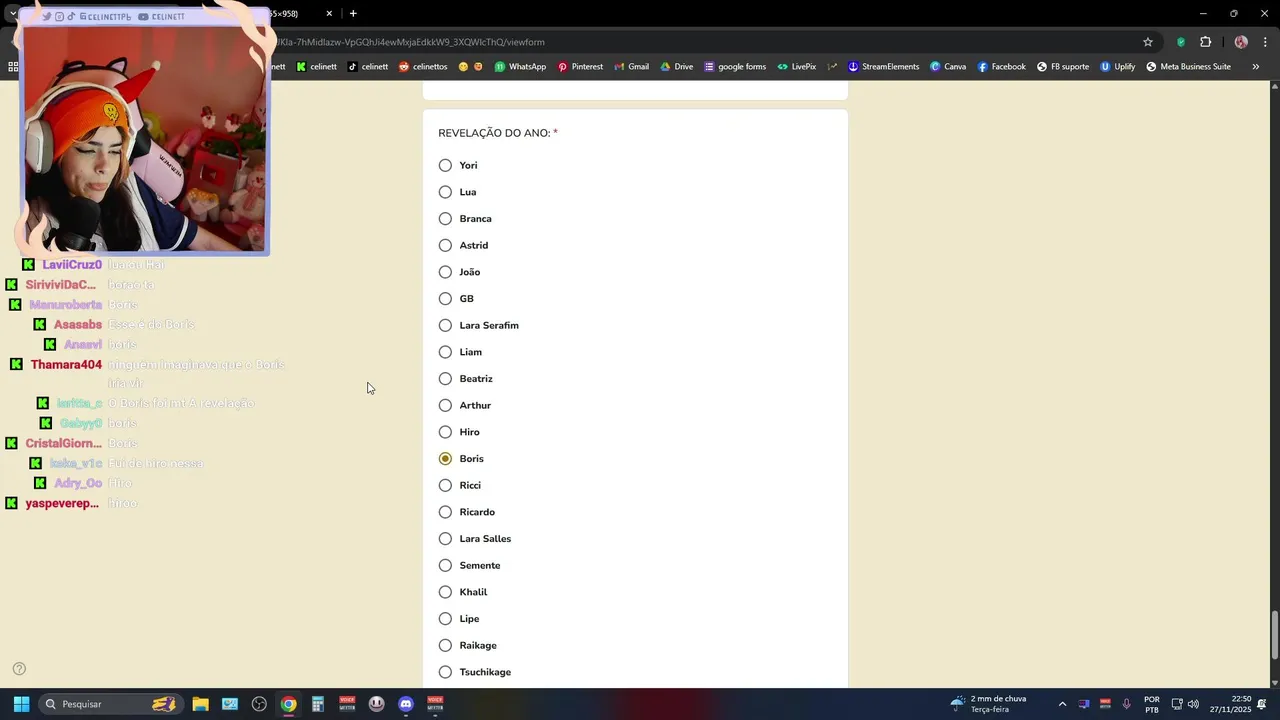Image resolution: width=1280 pixels, height=720 pixels.
Task: Open the celinettos Reddit bookmark
Action: tap(423, 67)
